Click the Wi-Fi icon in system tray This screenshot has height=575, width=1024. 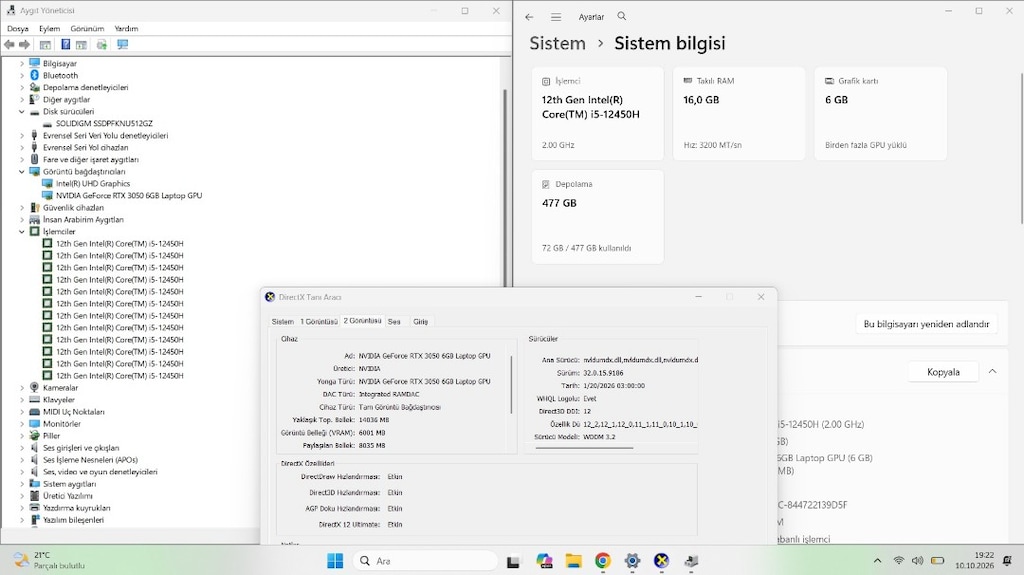[x=899, y=561]
